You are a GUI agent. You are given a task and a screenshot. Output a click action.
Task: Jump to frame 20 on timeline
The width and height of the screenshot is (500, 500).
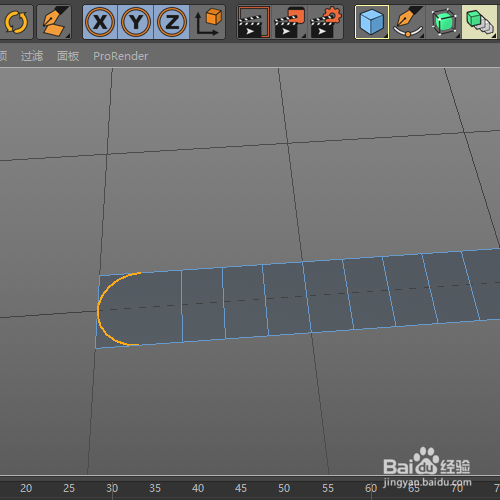click(x=26, y=488)
